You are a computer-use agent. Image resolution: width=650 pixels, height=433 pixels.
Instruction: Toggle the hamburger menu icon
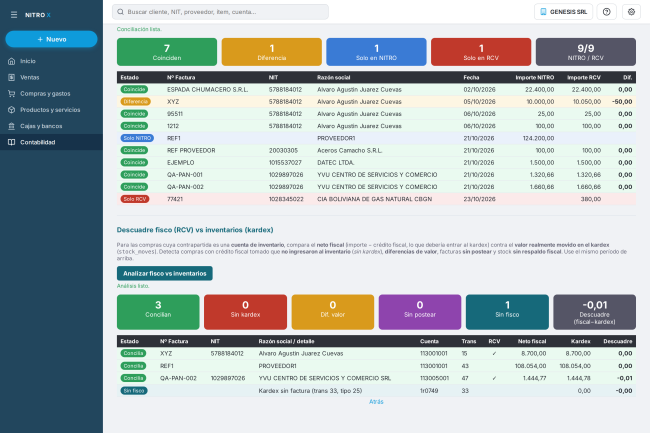click(14, 15)
